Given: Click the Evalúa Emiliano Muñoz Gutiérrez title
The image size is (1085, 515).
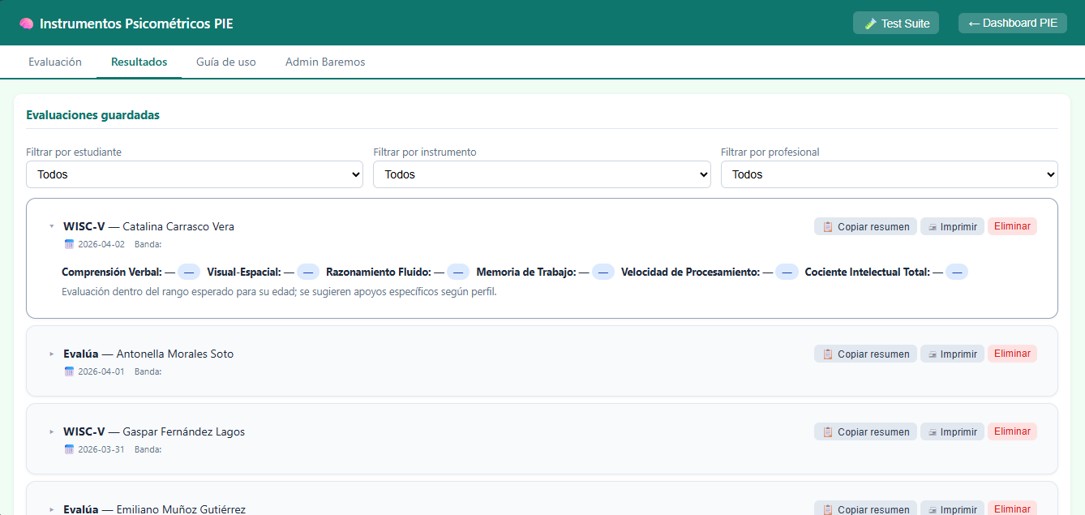Looking at the screenshot, I should click(x=154, y=509).
